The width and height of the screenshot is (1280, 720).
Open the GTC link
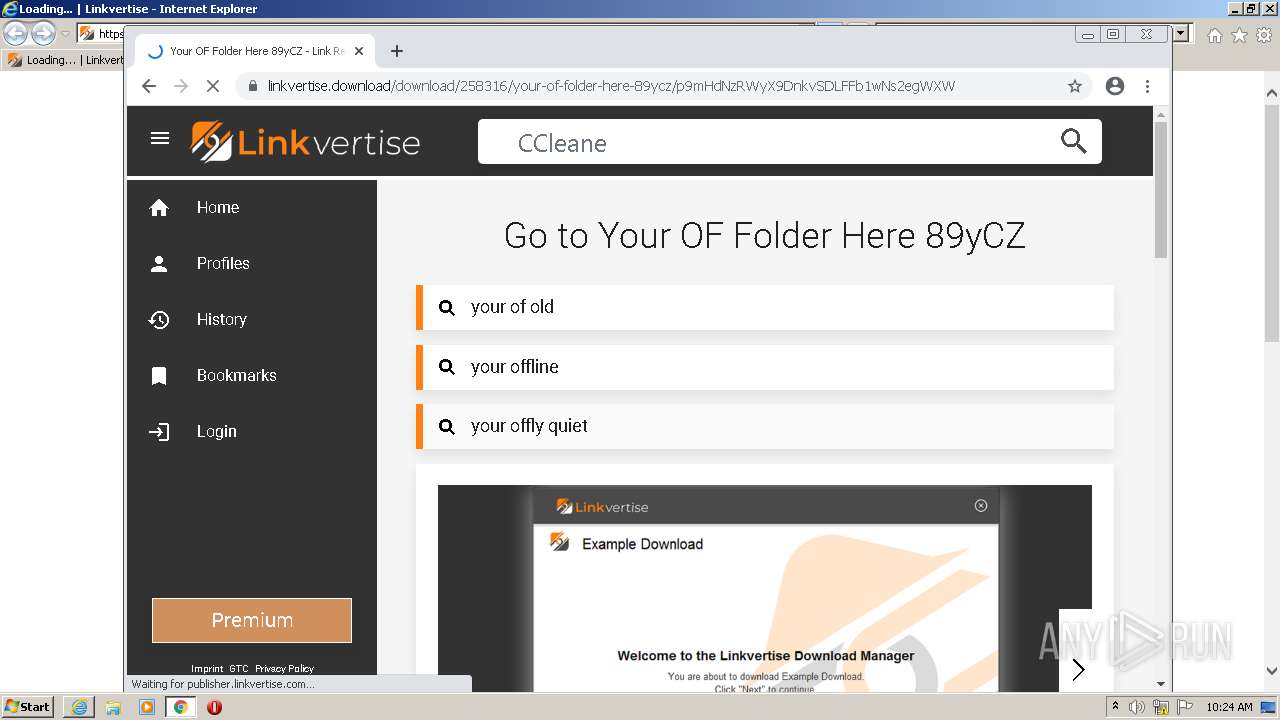tap(238, 668)
